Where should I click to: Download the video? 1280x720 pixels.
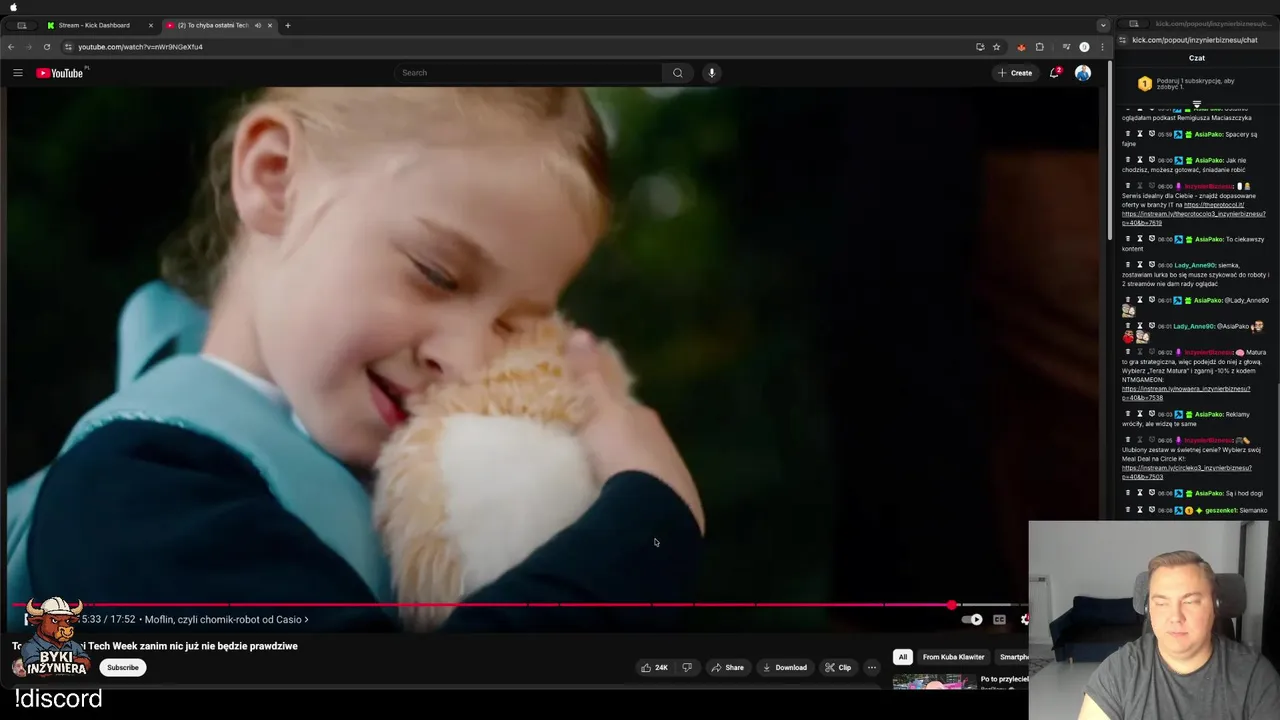tap(784, 667)
